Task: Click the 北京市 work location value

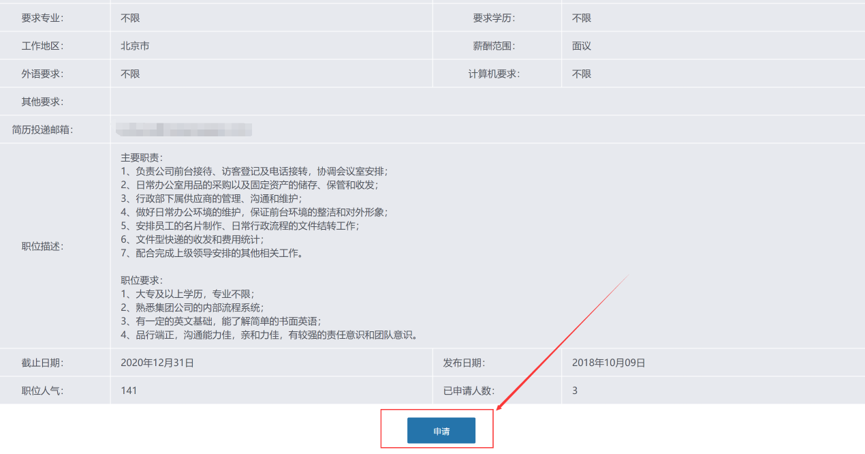Action: point(135,46)
